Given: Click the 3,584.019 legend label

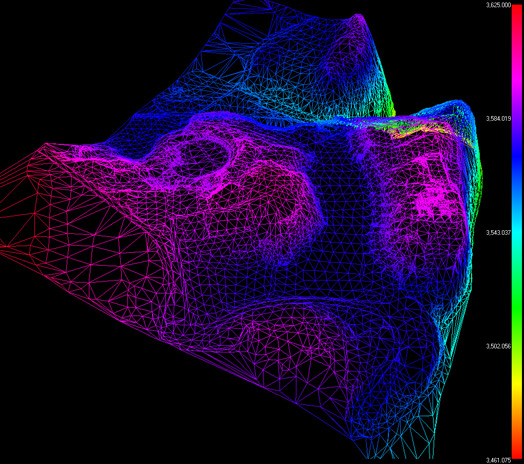Looking at the screenshot, I should 499,119.
